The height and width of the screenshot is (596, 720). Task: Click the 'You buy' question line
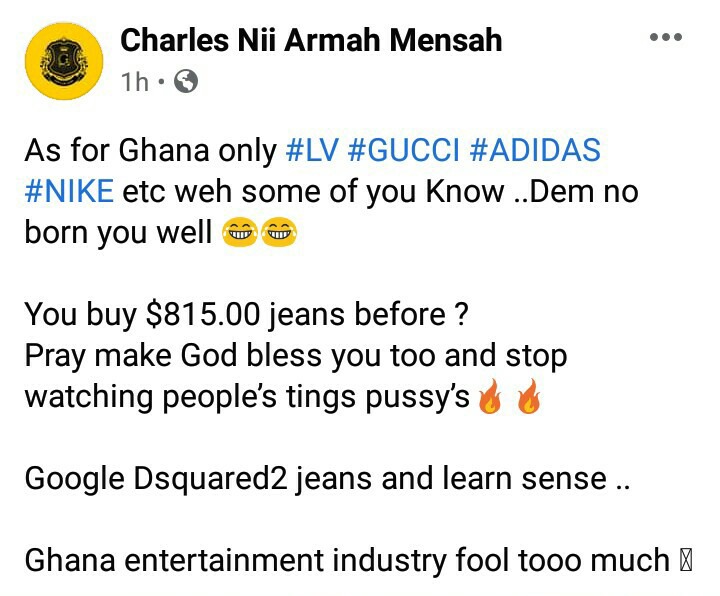pyautogui.click(x=247, y=315)
